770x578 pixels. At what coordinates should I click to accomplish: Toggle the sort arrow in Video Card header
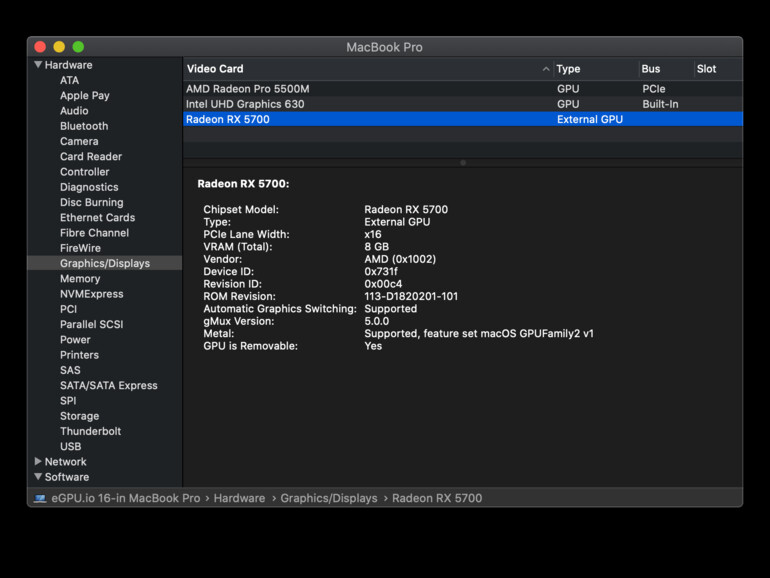546,69
